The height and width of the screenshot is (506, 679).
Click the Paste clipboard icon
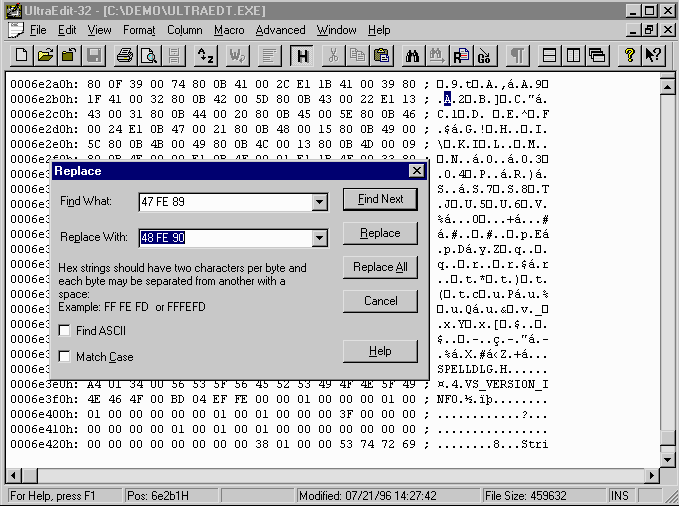tap(382, 55)
